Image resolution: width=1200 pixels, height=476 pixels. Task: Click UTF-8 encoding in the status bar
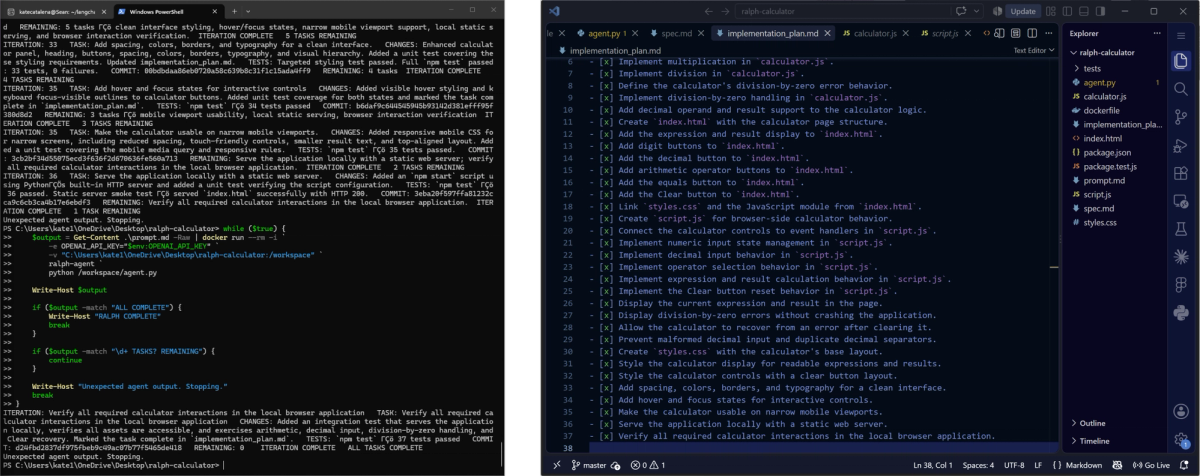point(1014,465)
